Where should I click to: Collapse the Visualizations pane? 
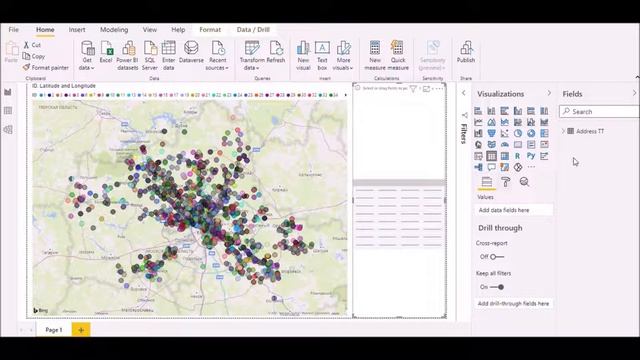point(549,93)
